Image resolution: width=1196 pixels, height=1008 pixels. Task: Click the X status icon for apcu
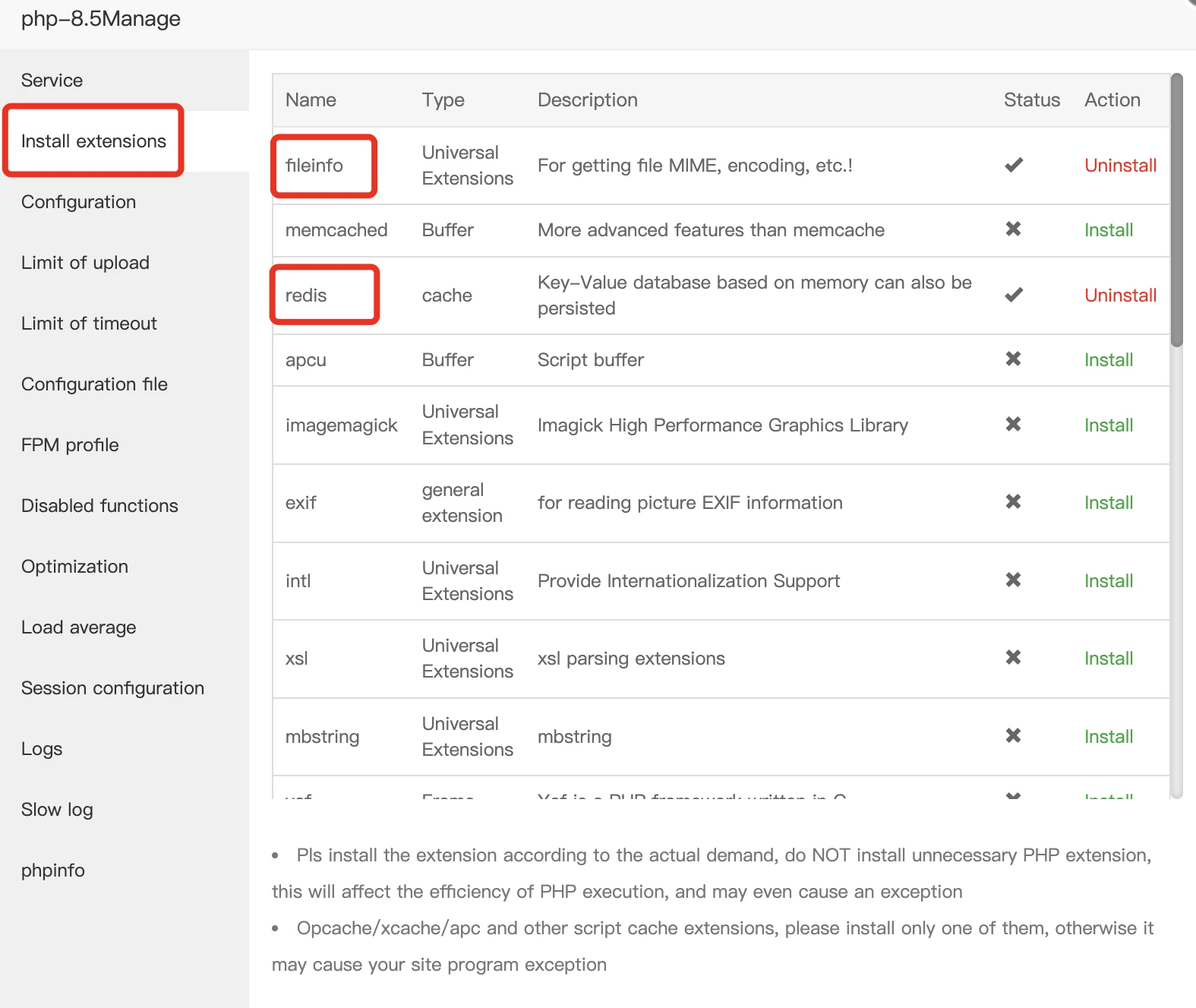(x=1013, y=359)
